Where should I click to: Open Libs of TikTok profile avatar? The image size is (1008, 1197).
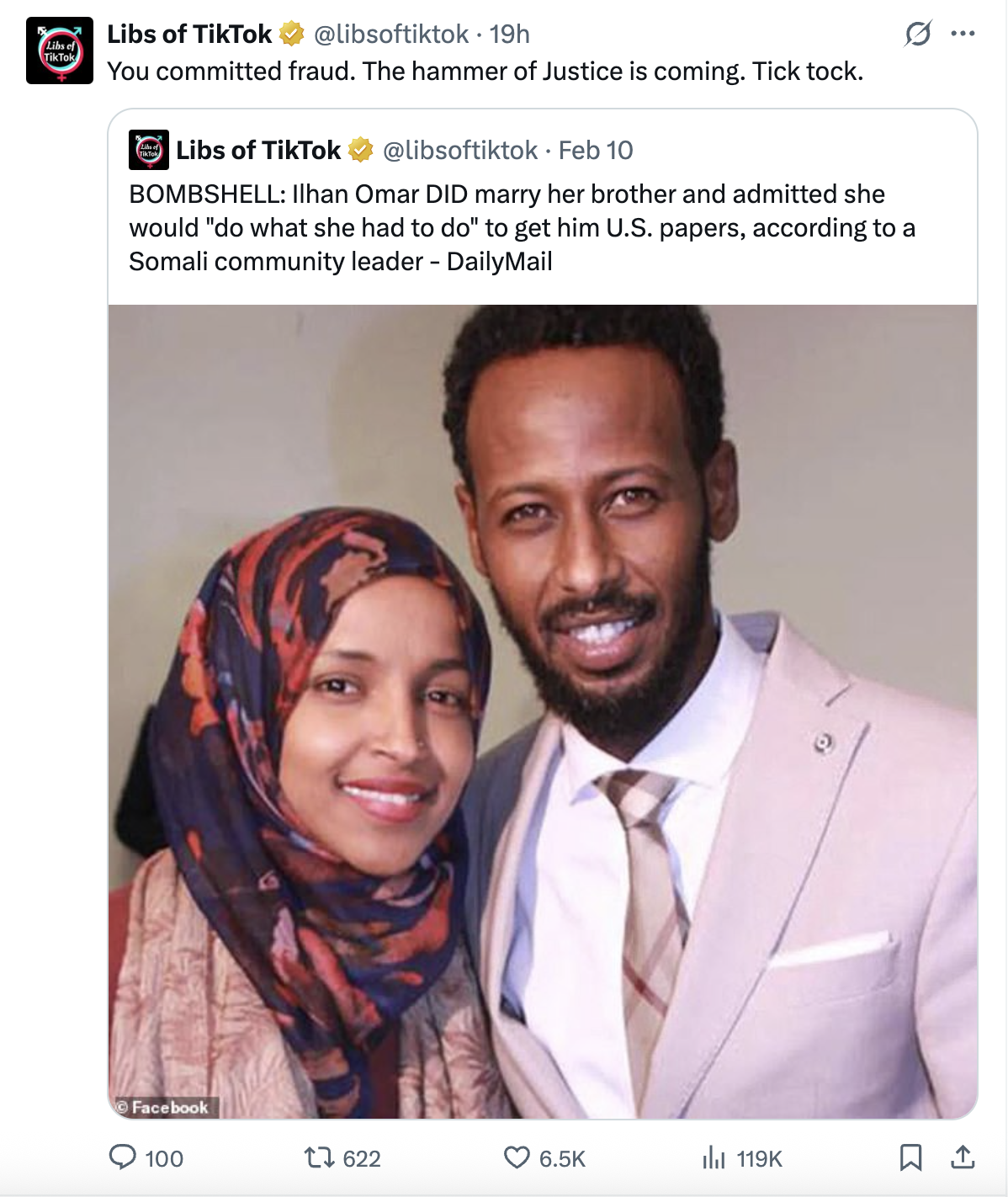tap(60, 51)
